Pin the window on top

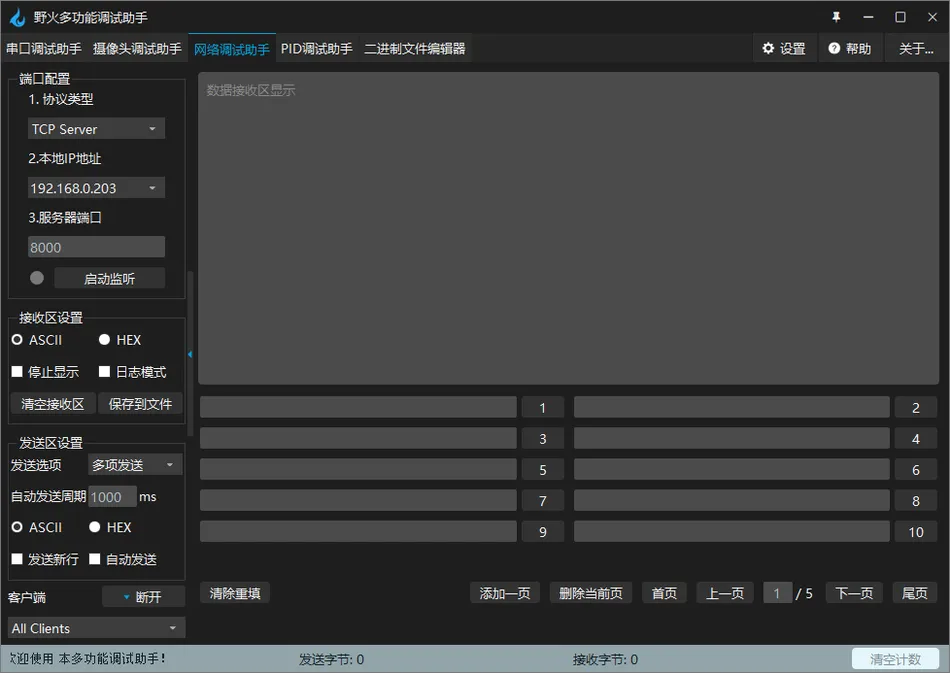point(836,17)
